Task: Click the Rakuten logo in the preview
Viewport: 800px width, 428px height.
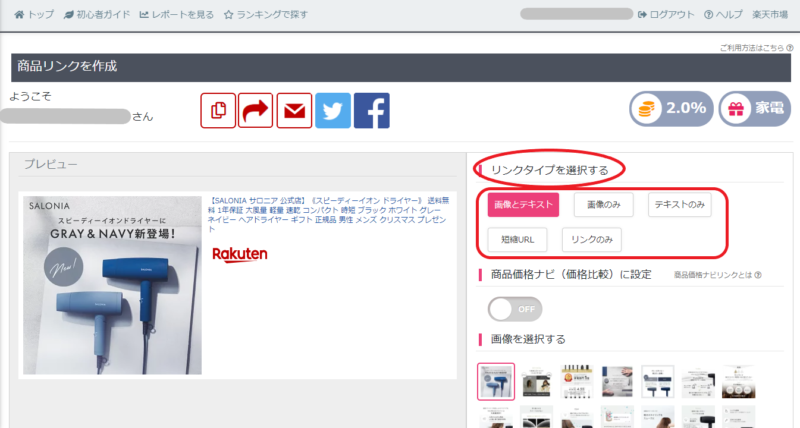Action: coord(240,254)
